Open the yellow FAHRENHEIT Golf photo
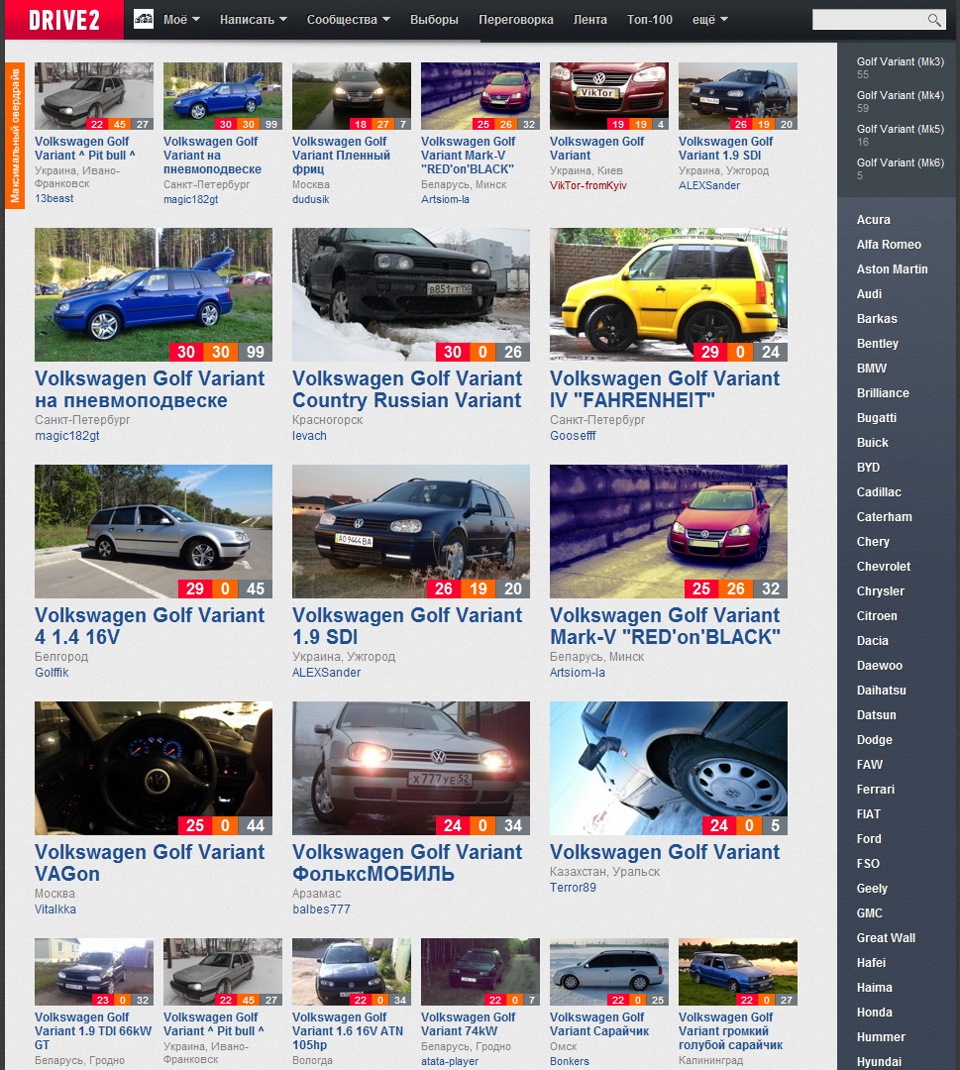 (x=669, y=295)
